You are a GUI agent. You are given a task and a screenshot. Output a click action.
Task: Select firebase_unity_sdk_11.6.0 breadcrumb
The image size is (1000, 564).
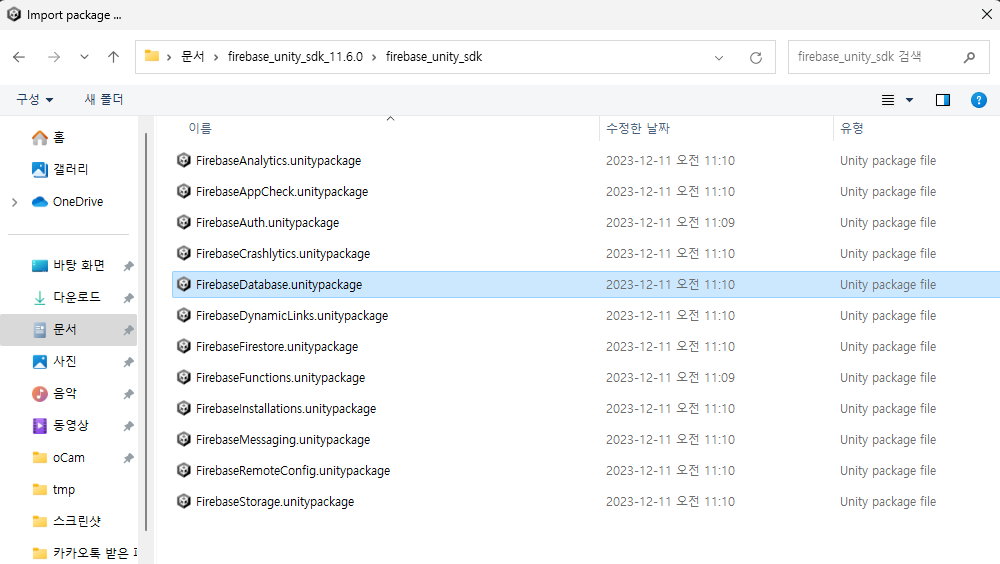[295, 57]
